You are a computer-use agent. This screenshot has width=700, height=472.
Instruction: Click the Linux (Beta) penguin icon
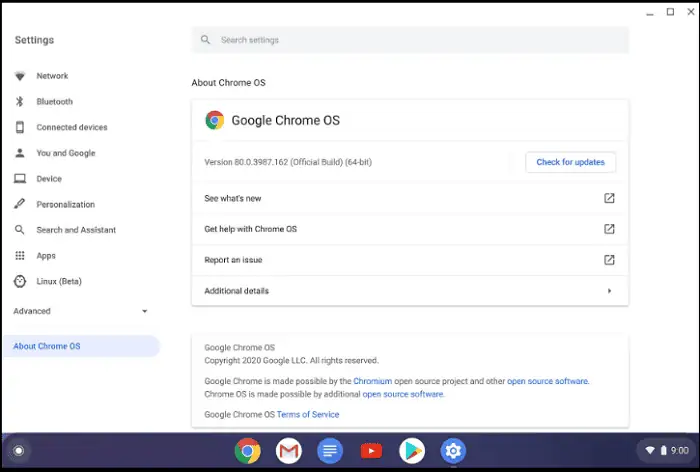pos(20,281)
